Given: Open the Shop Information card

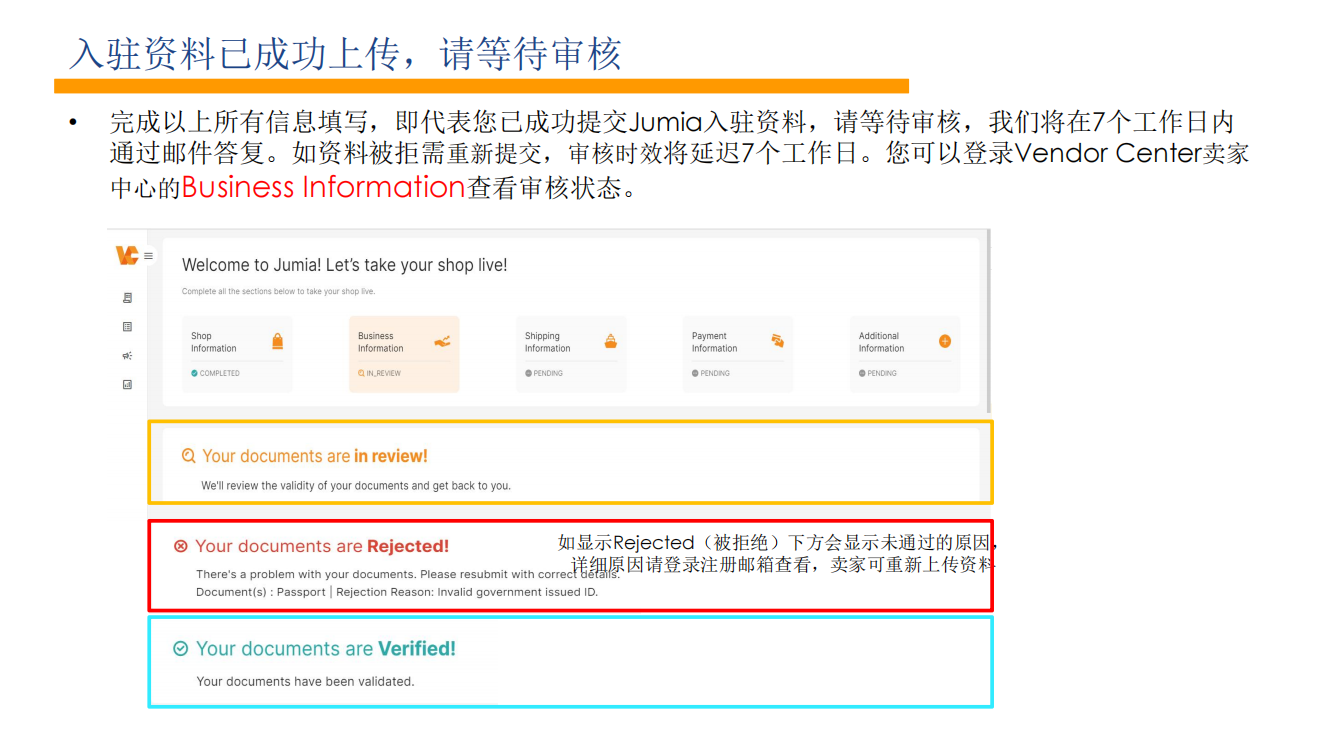Looking at the screenshot, I should coord(236,352).
